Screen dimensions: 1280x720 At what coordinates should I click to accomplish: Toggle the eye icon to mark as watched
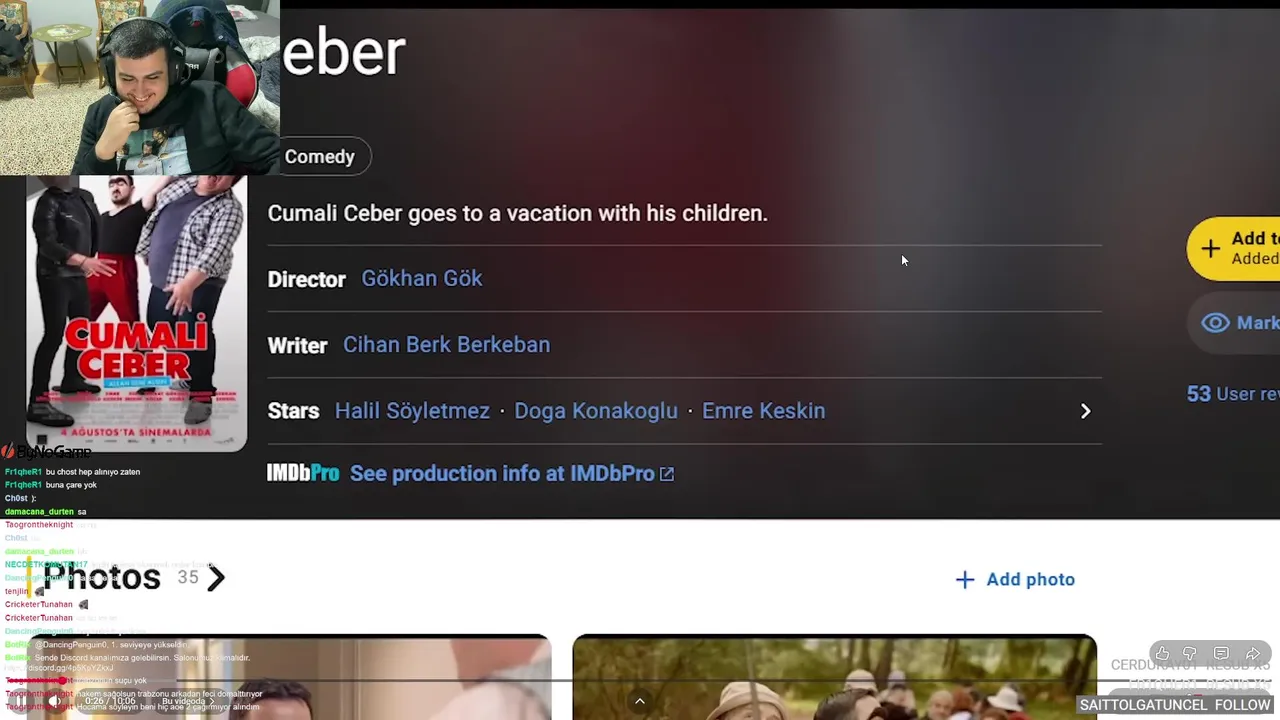tap(1215, 322)
